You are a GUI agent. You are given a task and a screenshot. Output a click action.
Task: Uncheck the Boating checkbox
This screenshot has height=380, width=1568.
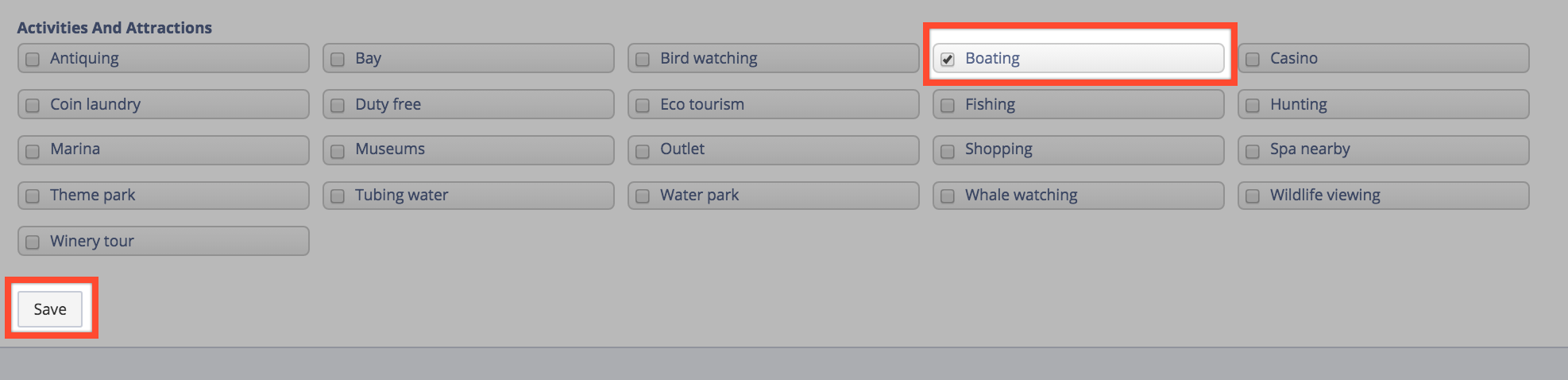coord(947,59)
